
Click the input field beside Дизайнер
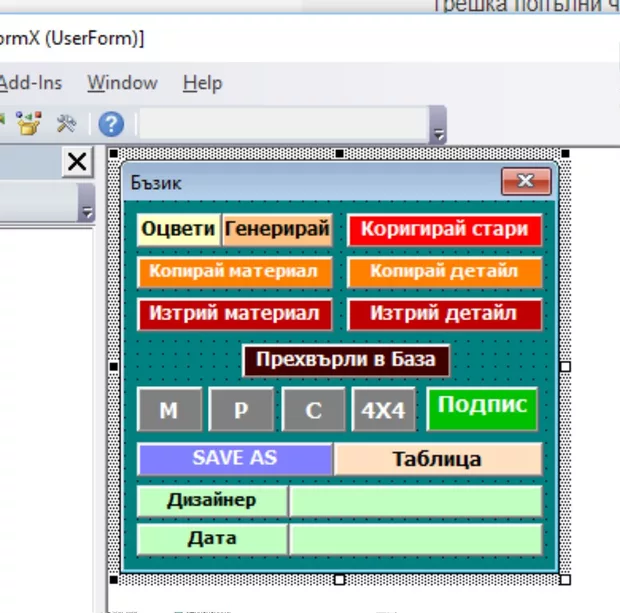pos(416,501)
